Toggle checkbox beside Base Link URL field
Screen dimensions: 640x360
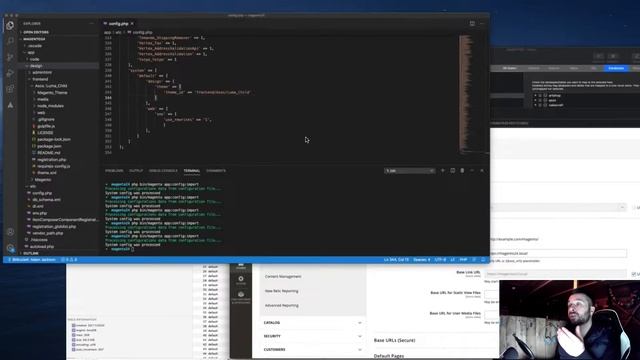pos(633,274)
